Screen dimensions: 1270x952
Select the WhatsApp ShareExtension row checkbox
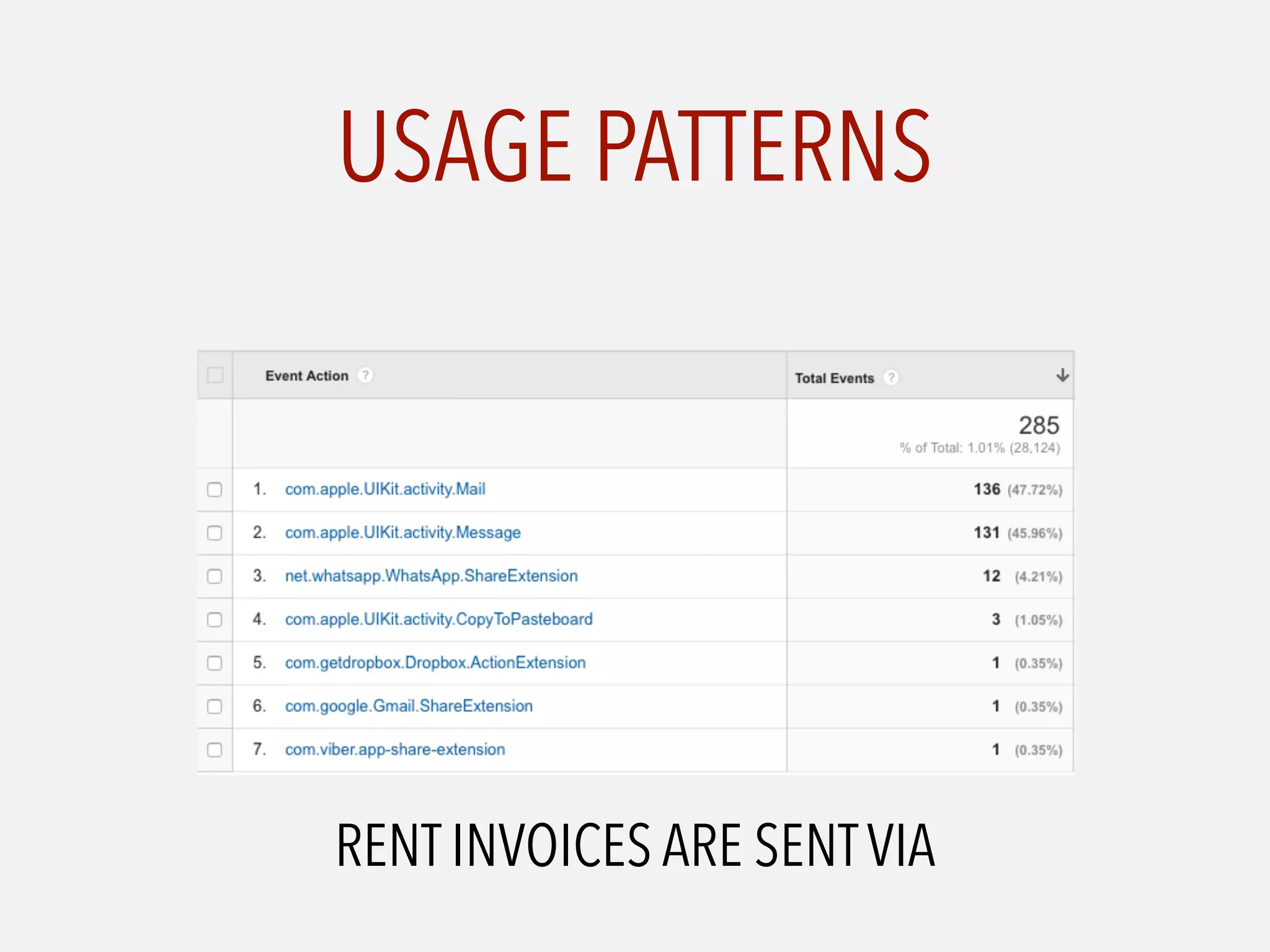coord(215,576)
